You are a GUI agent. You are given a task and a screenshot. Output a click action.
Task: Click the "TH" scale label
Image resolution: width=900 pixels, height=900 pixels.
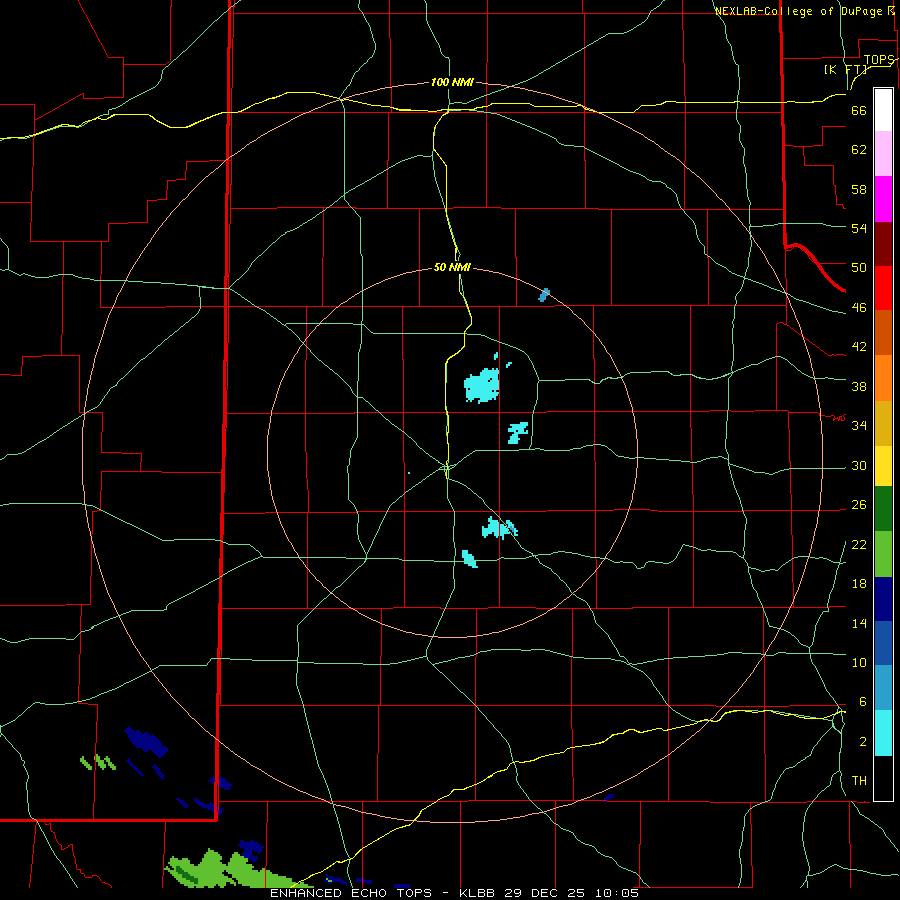(x=859, y=781)
